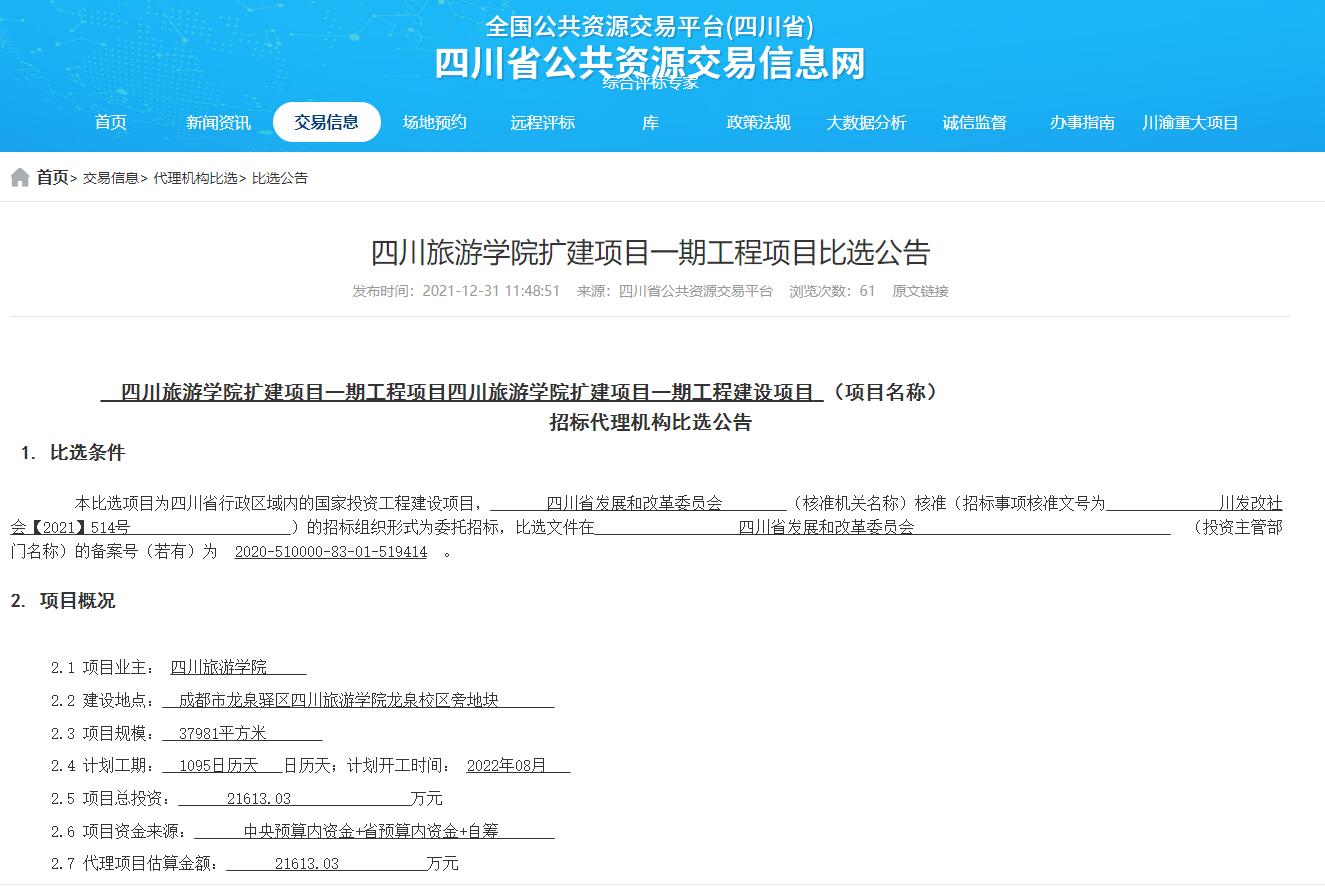Click the platform name 全国公共资源交易平台(四川省)
The height and width of the screenshot is (887, 1325).
(x=650, y=26)
